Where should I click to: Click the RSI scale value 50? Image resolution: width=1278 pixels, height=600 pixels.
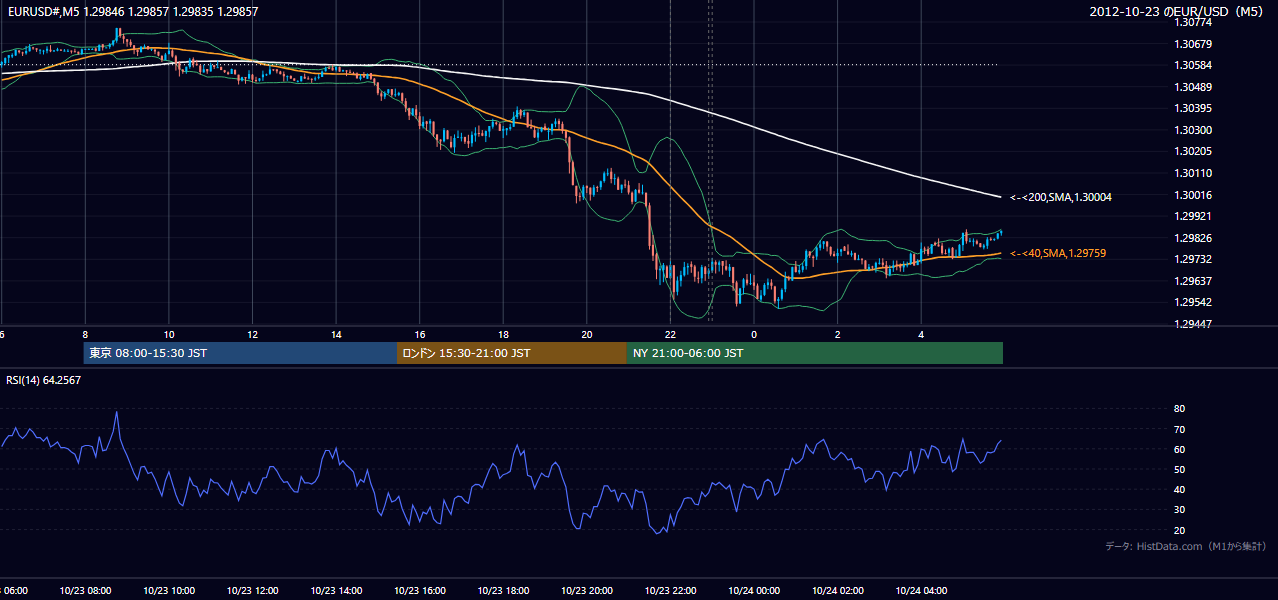[1179, 469]
